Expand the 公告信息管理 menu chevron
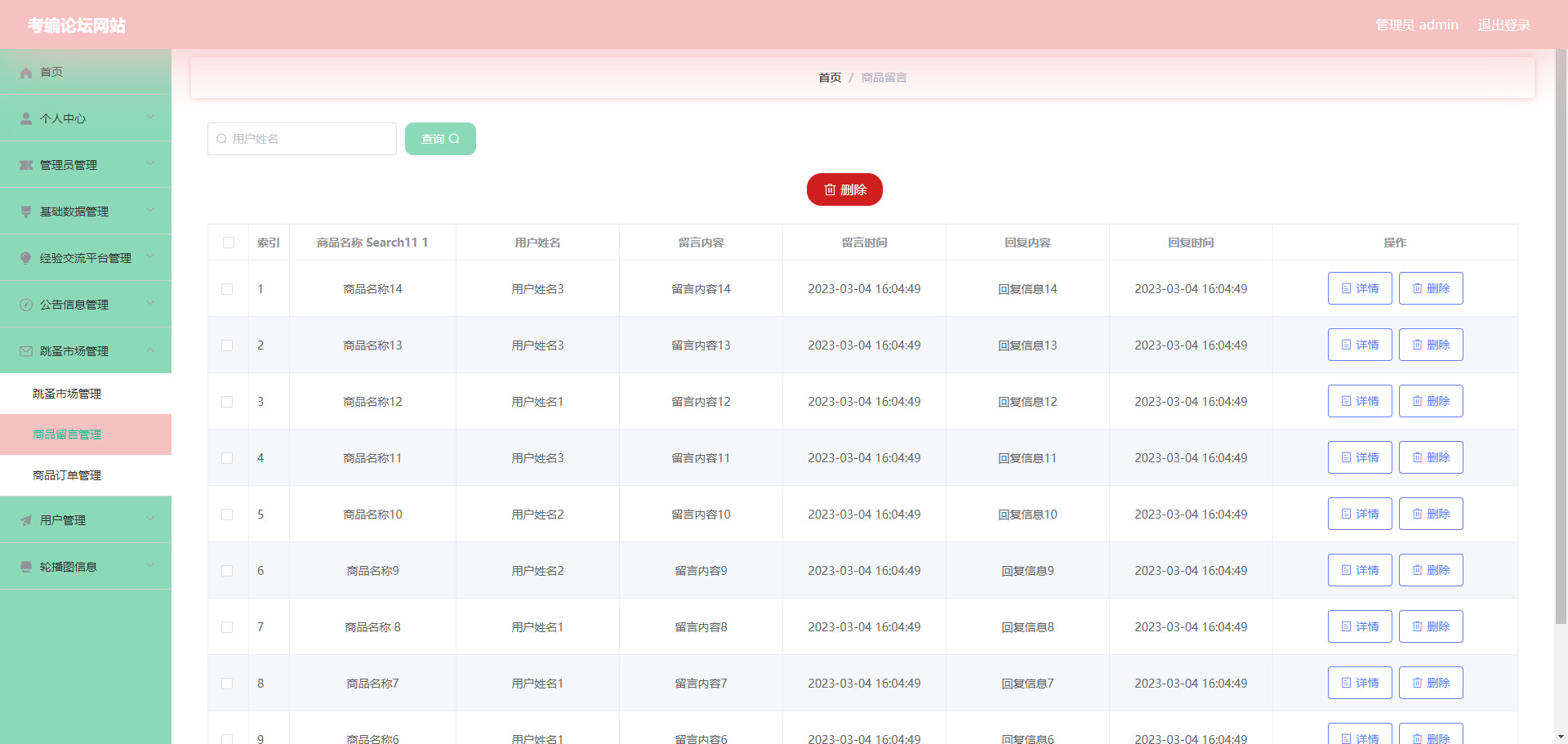This screenshot has width=1568, height=744. [x=150, y=304]
